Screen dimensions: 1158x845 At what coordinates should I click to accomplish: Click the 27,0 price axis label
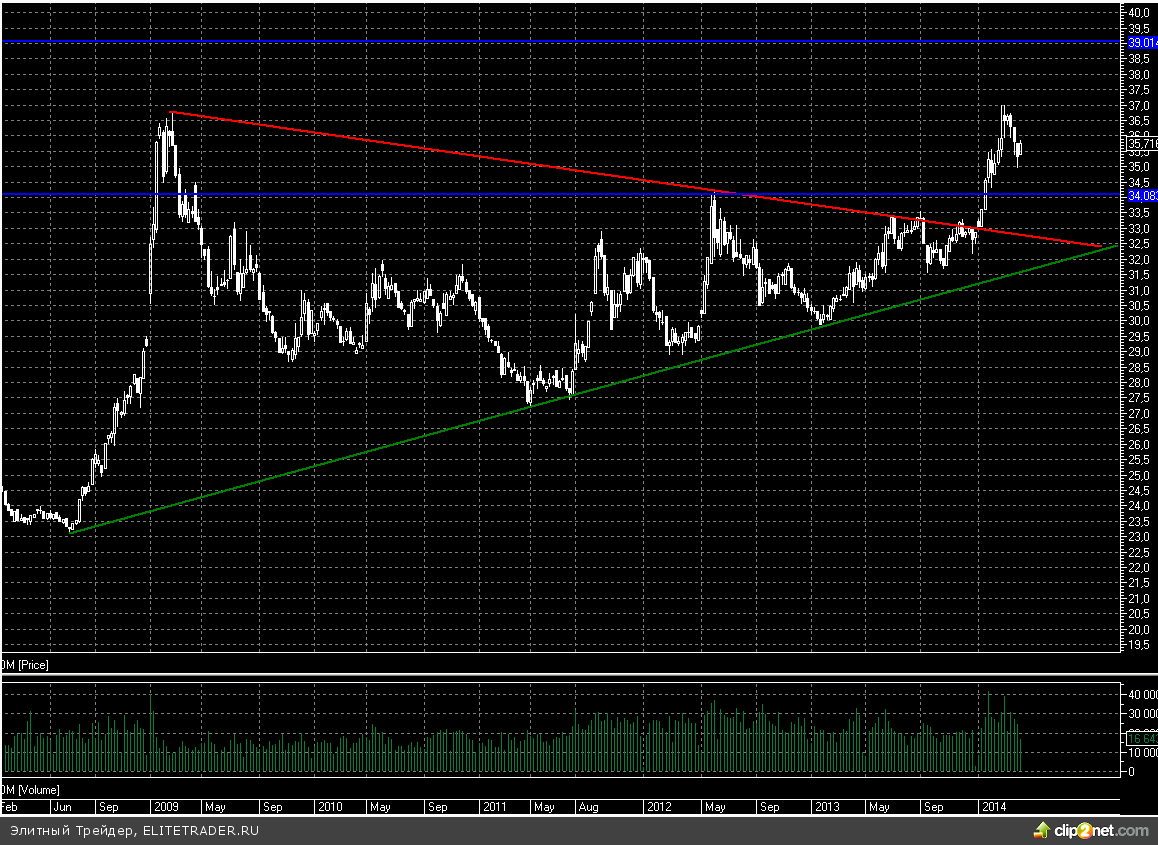coord(1140,414)
